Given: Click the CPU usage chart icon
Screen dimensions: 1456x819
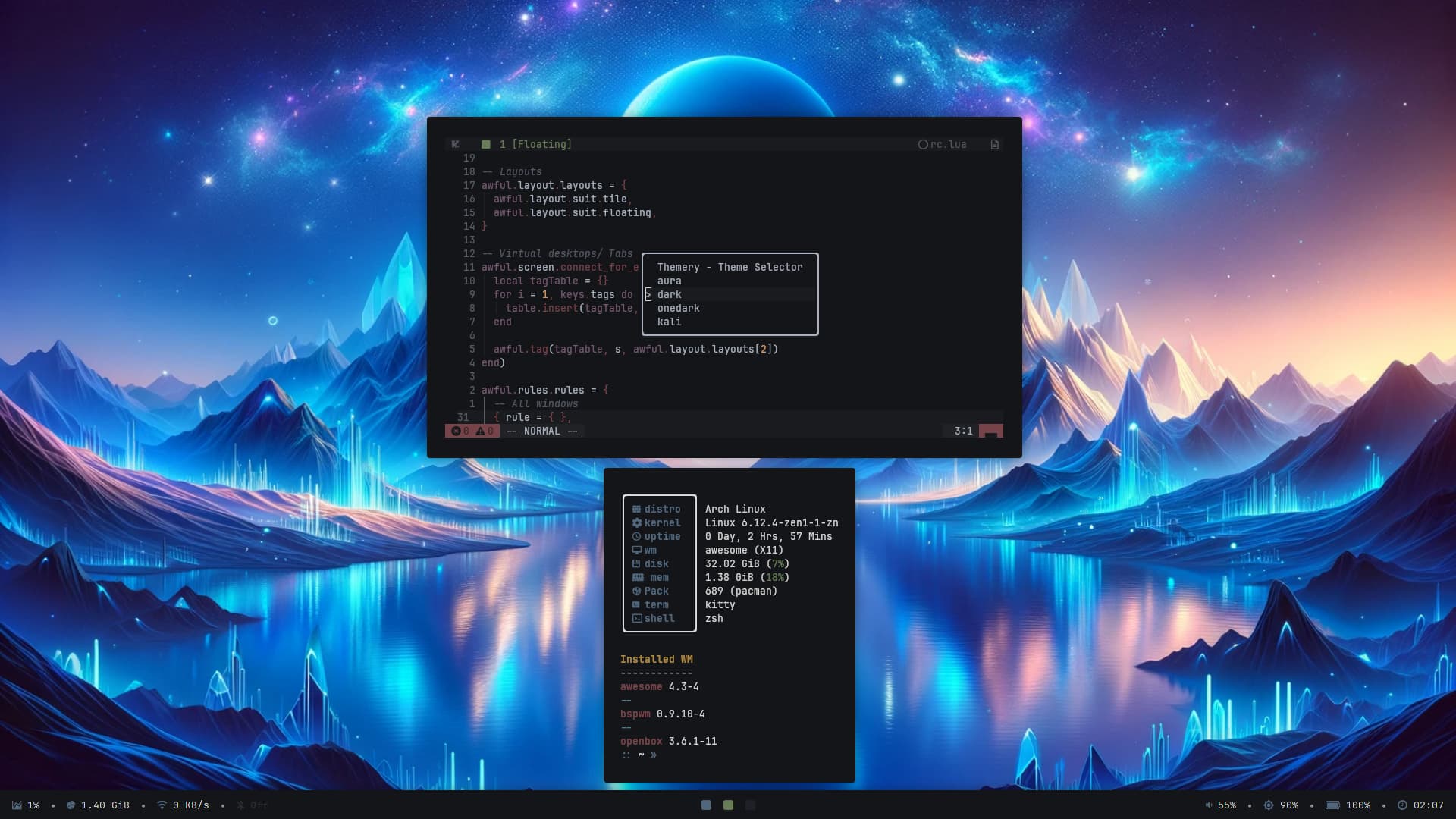Looking at the screenshot, I should pyautogui.click(x=17, y=805).
